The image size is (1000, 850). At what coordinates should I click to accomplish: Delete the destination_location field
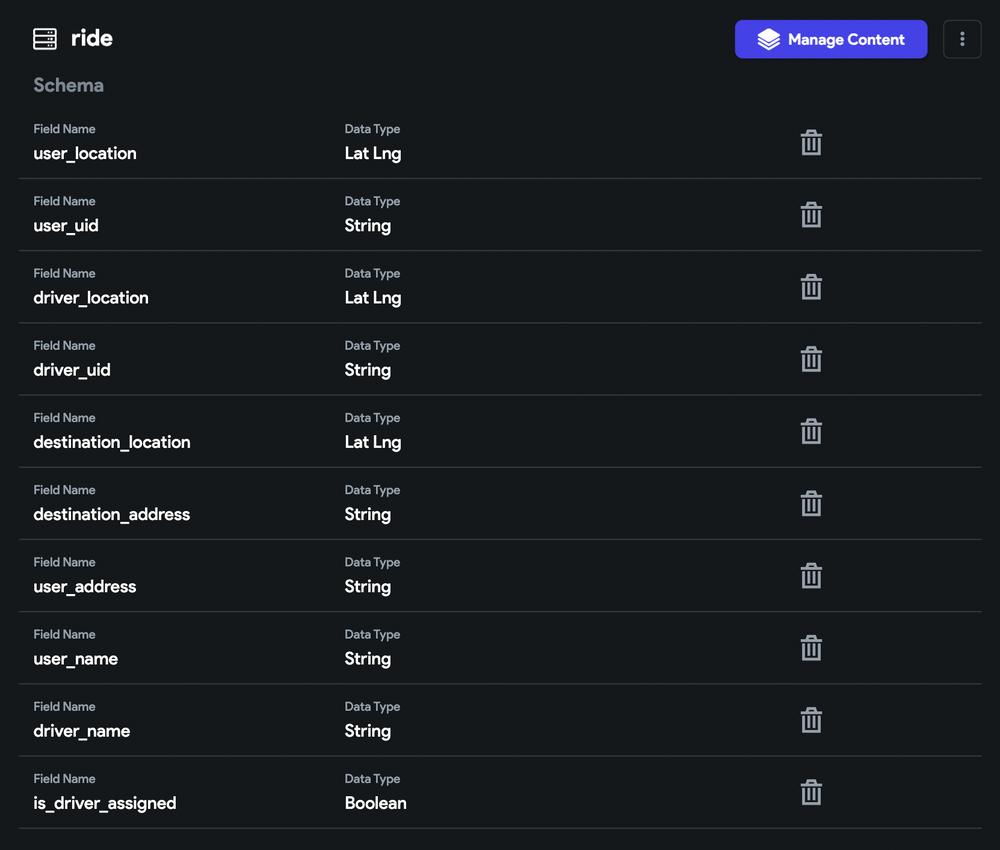[811, 431]
